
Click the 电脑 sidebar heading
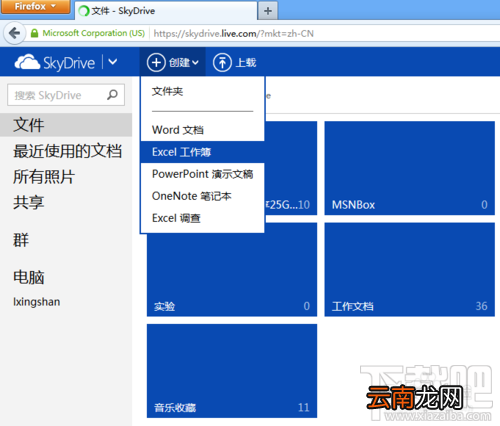(29, 277)
